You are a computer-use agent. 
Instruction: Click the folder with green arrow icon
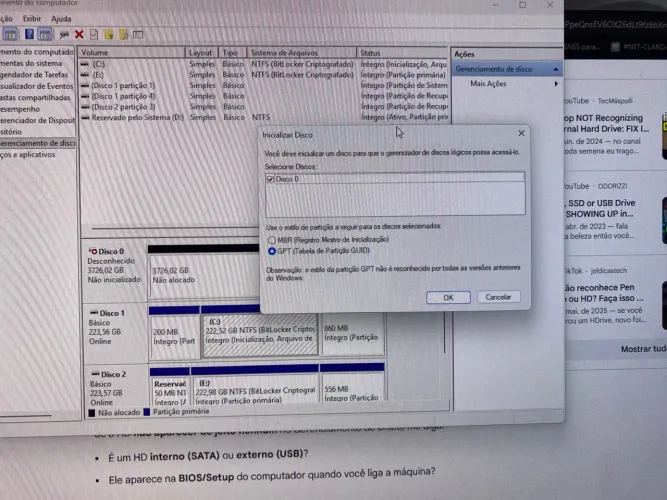pos(109,34)
